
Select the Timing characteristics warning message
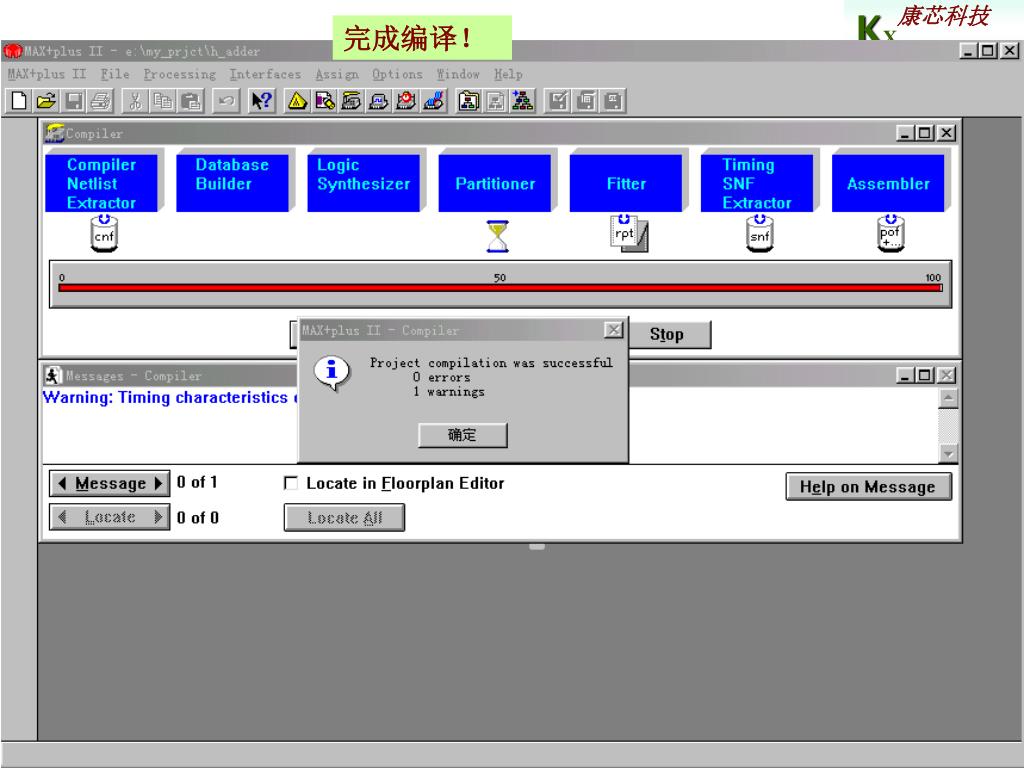[x=170, y=398]
